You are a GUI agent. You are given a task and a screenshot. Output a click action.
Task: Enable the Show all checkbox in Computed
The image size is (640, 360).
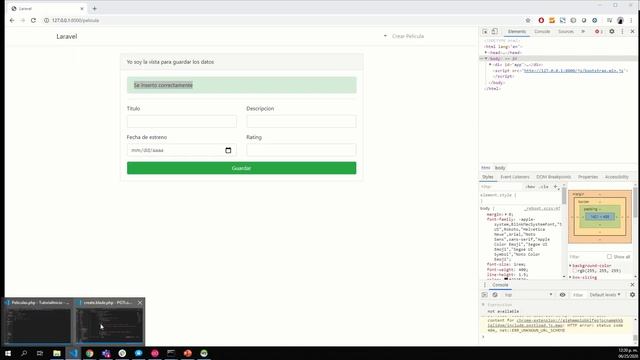609,257
